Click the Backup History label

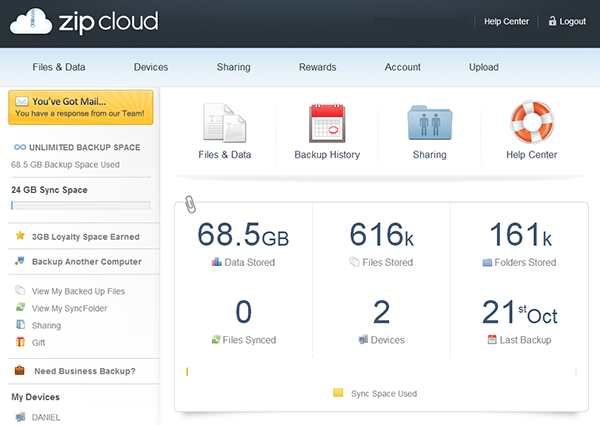(x=327, y=155)
